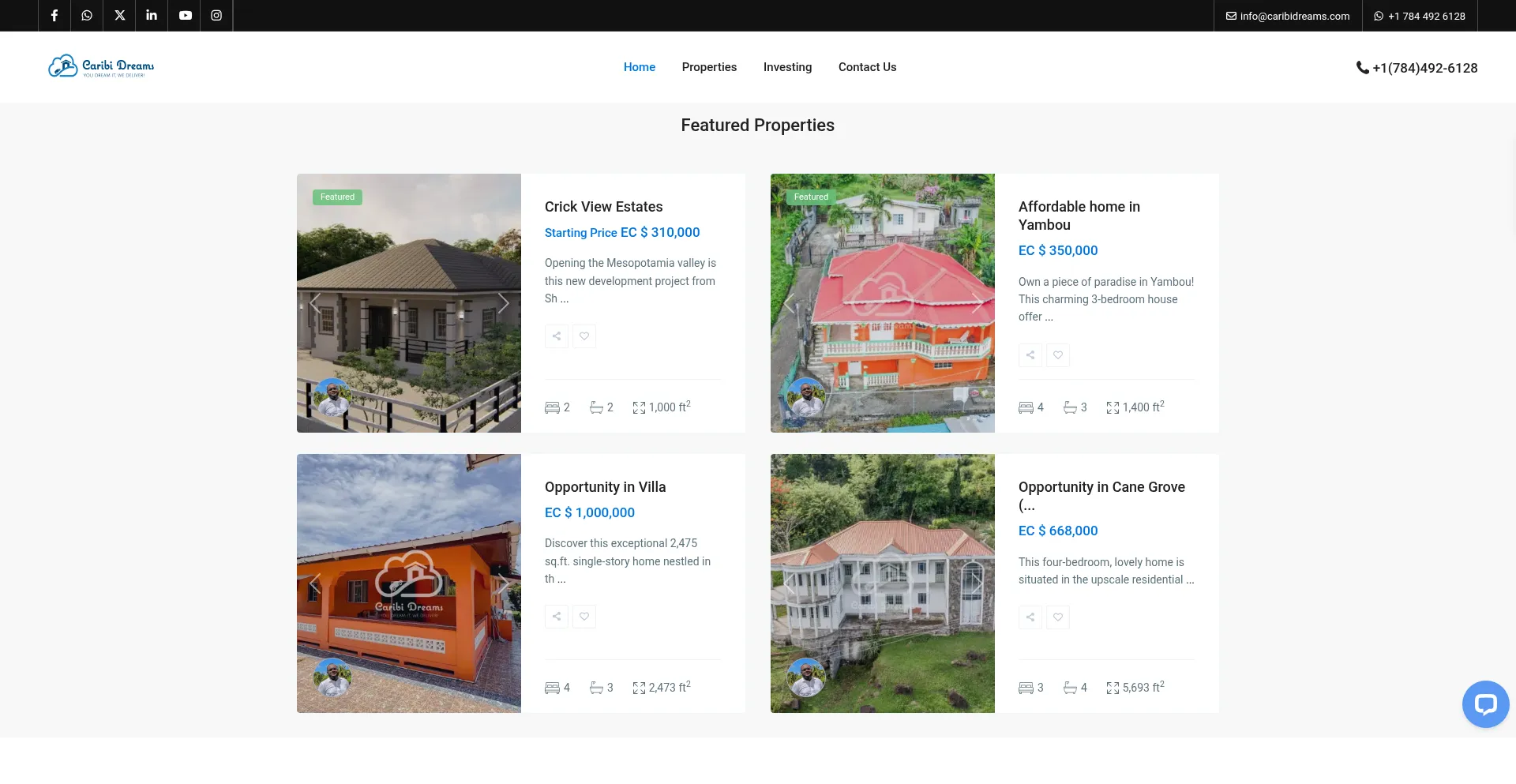
Task: Click agent avatar on Cane Grove photo
Action: [x=806, y=677]
